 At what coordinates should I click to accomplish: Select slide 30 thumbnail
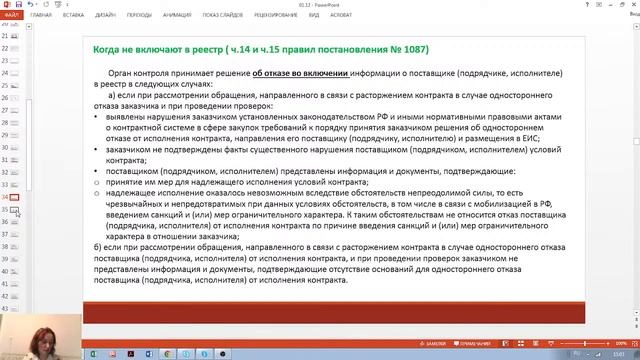coord(14,148)
